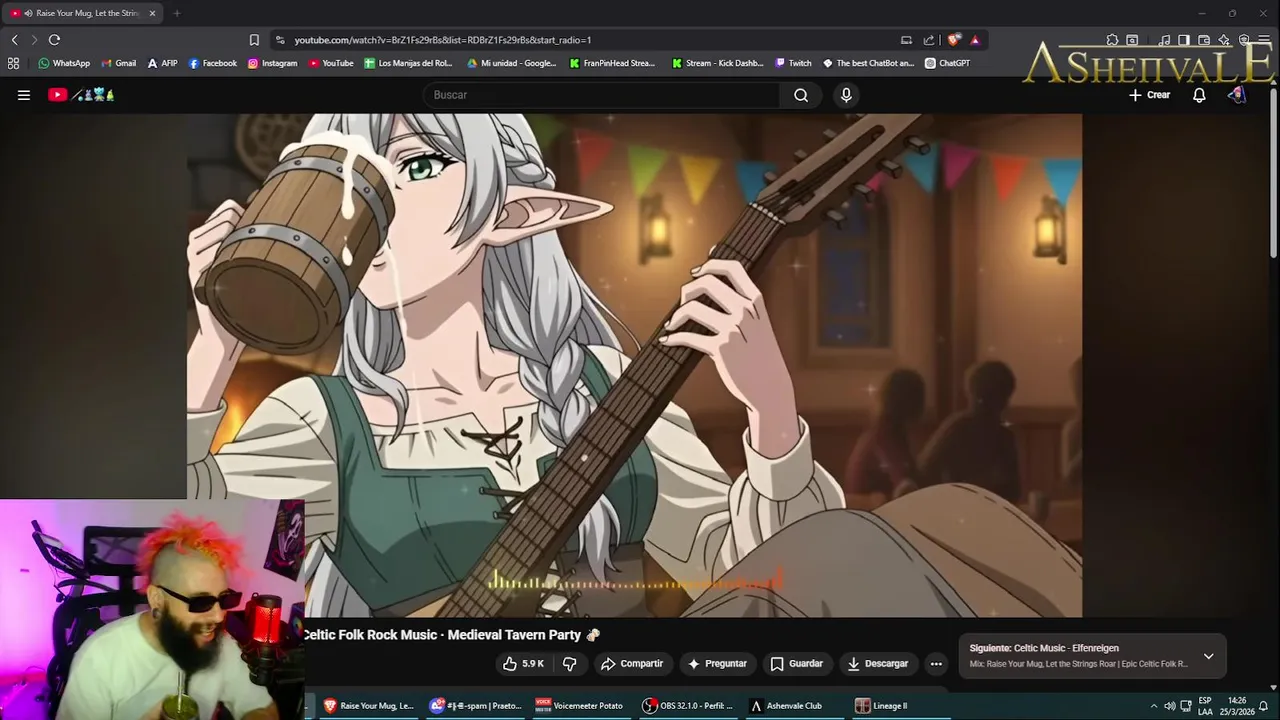Viewport: 1280px width, 720px height.
Task: Click the Brave Rewards triangle icon
Action: (x=975, y=40)
